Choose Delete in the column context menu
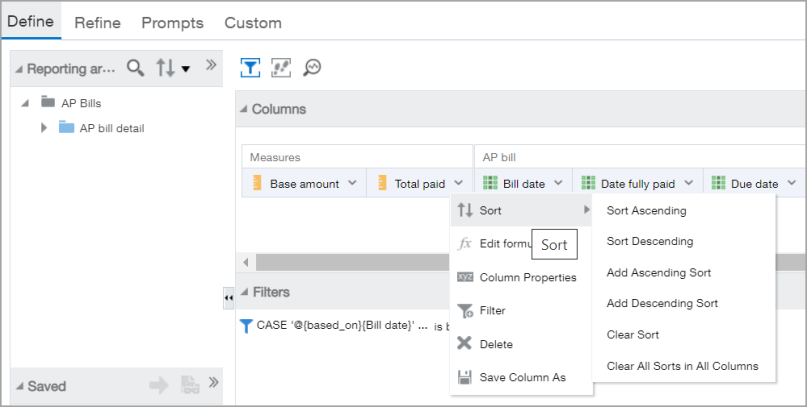 point(496,344)
